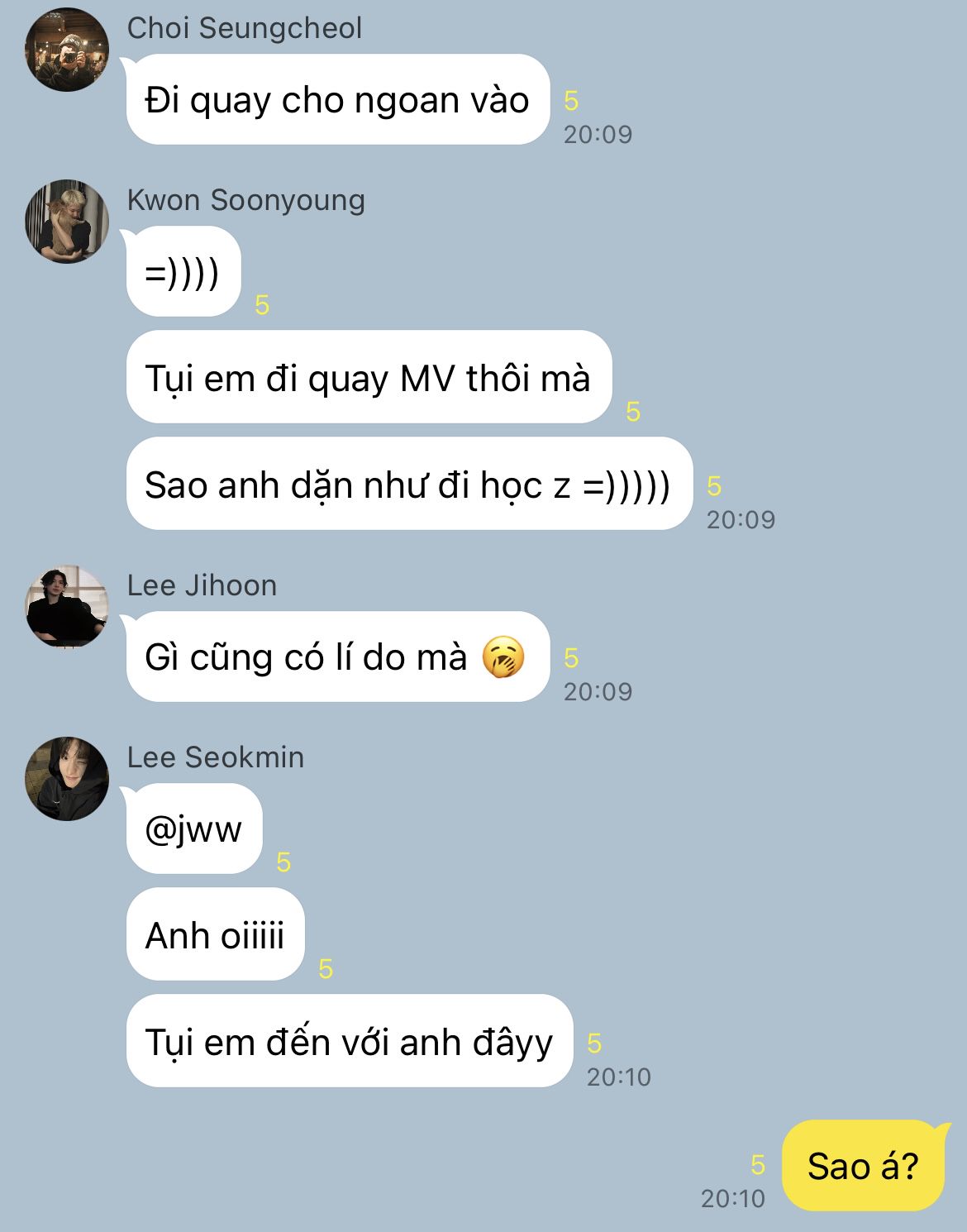Tap "Tụi em đến với anh đâyy" bubble
The height and width of the screenshot is (1232, 967).
click(x=349, y=1042)
